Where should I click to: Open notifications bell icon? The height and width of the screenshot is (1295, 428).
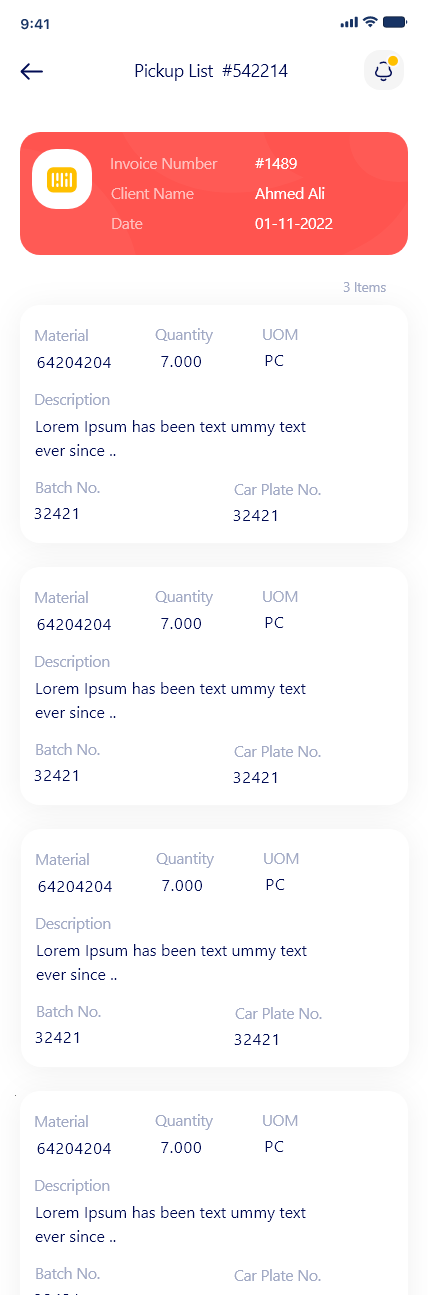[383, 71]
